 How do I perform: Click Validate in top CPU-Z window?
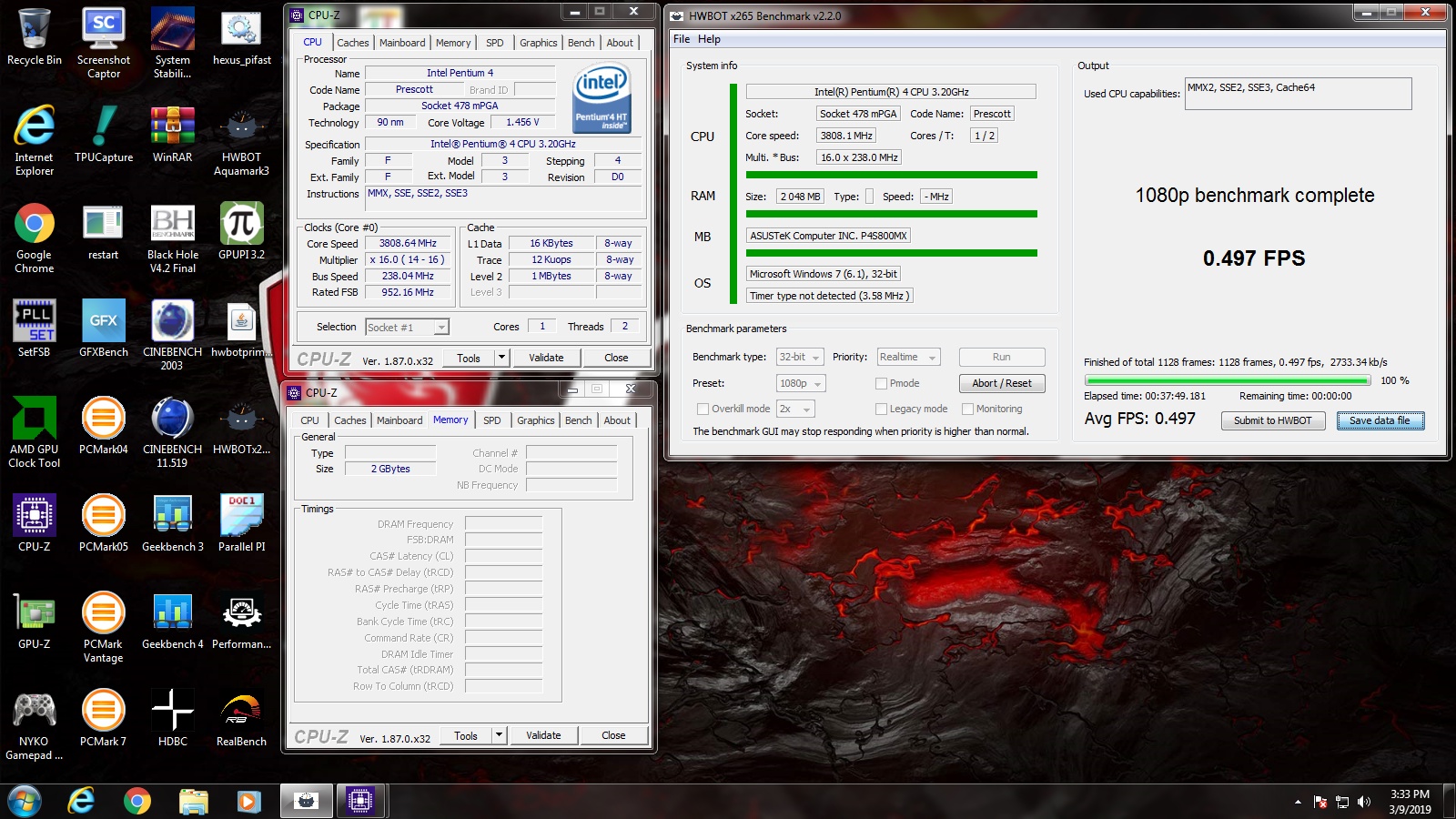click(x=546, y=358)
